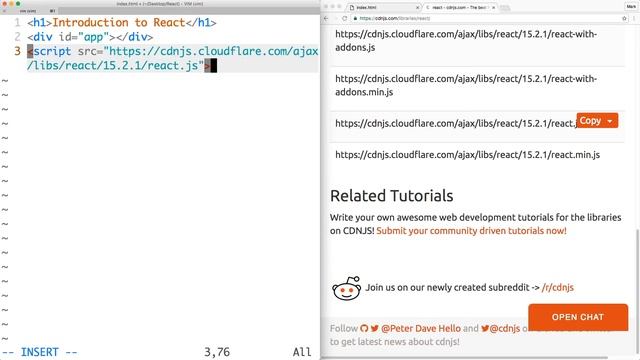
Task: Open a new tab in Chrome
Action: pos(505,8)
